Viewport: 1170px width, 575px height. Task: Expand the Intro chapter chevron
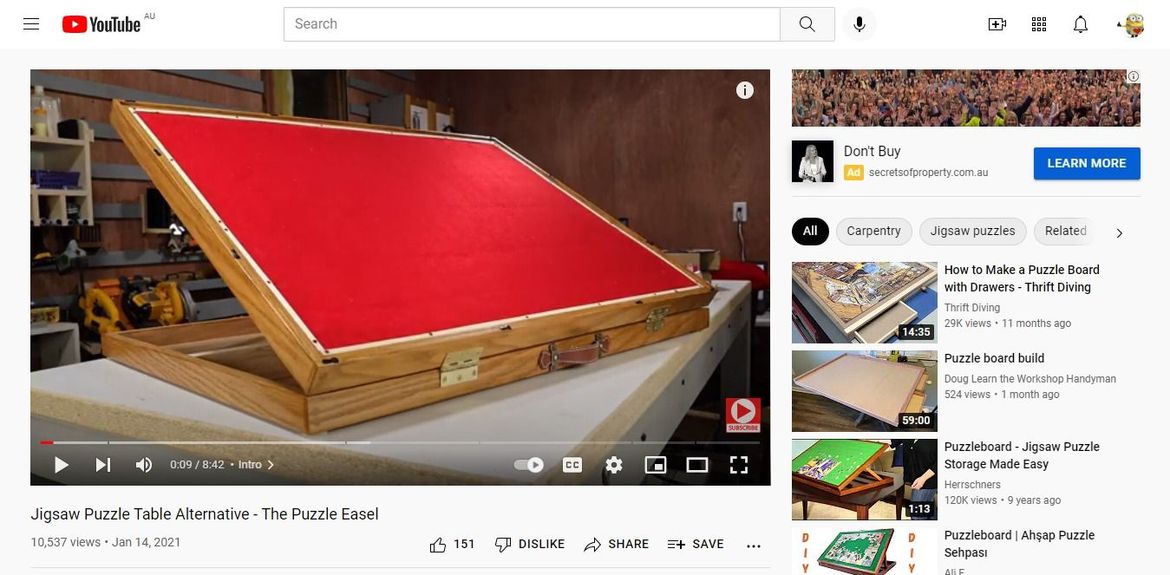[x=270, y=465]
